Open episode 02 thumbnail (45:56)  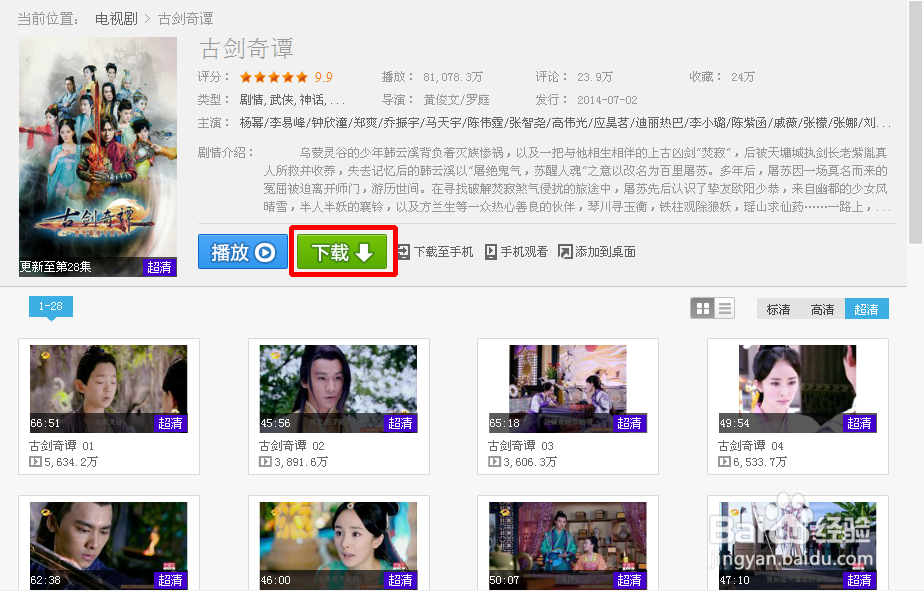click(338, 389)
